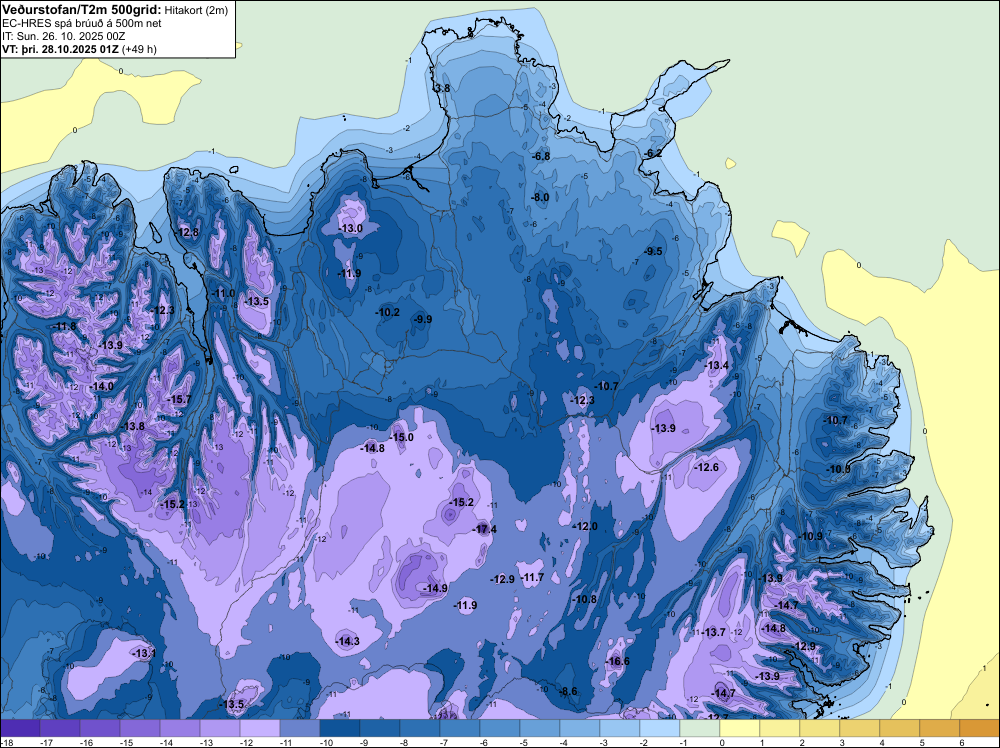Click the legend swatch between -12 and -11
Image resolution: width=1000 pixels, height=748 pixels.
(260, 728)
